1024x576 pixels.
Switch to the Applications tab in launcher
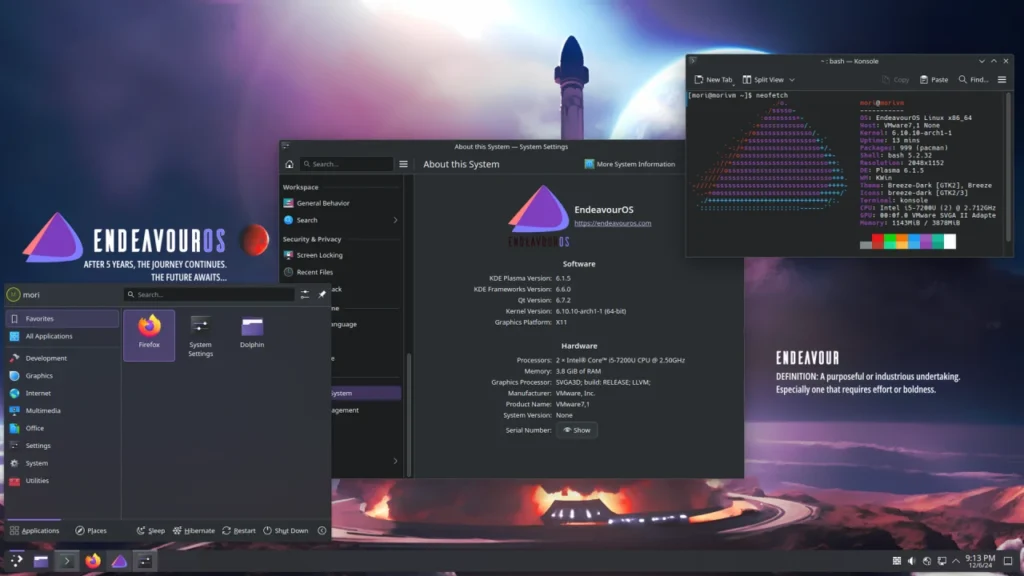35,531
